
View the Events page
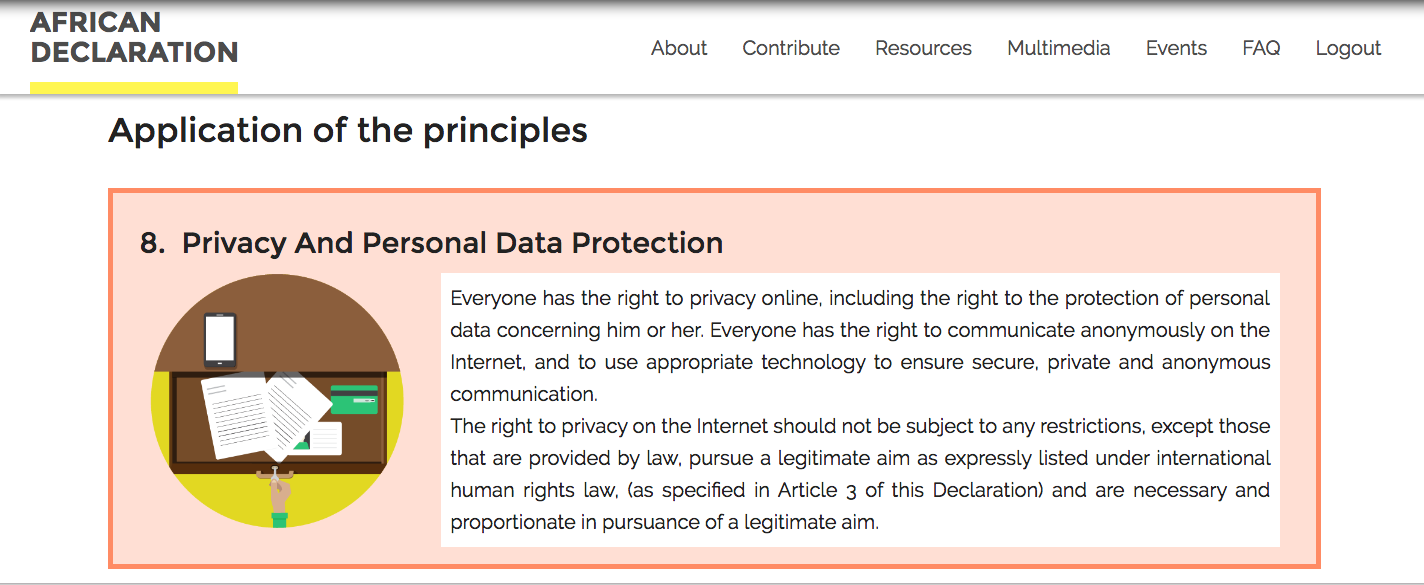coord(1176,48)
